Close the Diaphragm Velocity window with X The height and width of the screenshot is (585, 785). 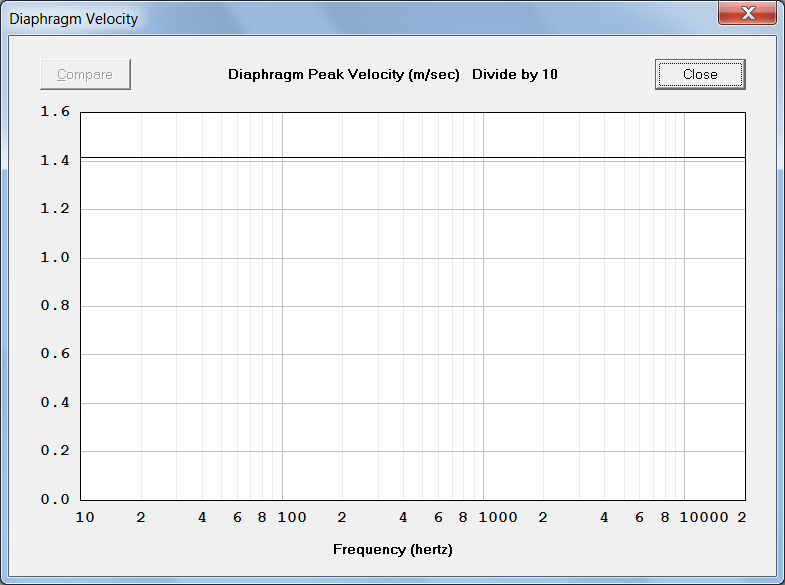747,13
